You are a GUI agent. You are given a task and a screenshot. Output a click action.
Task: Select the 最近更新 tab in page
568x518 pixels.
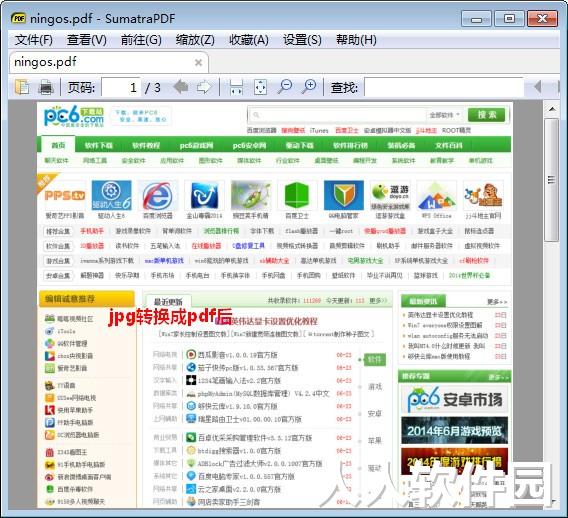click(168, 301)
